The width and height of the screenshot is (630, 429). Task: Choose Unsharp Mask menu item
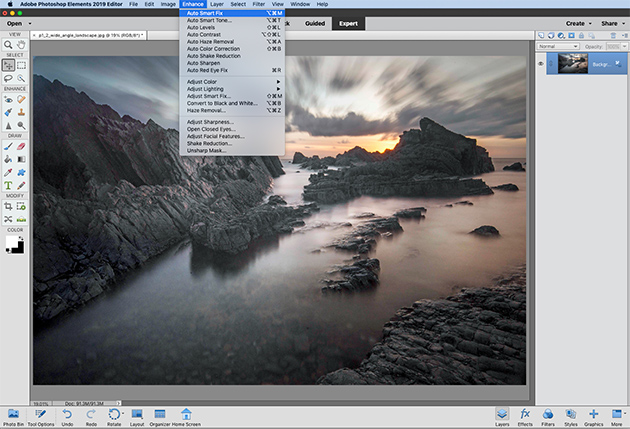(232, 151)
